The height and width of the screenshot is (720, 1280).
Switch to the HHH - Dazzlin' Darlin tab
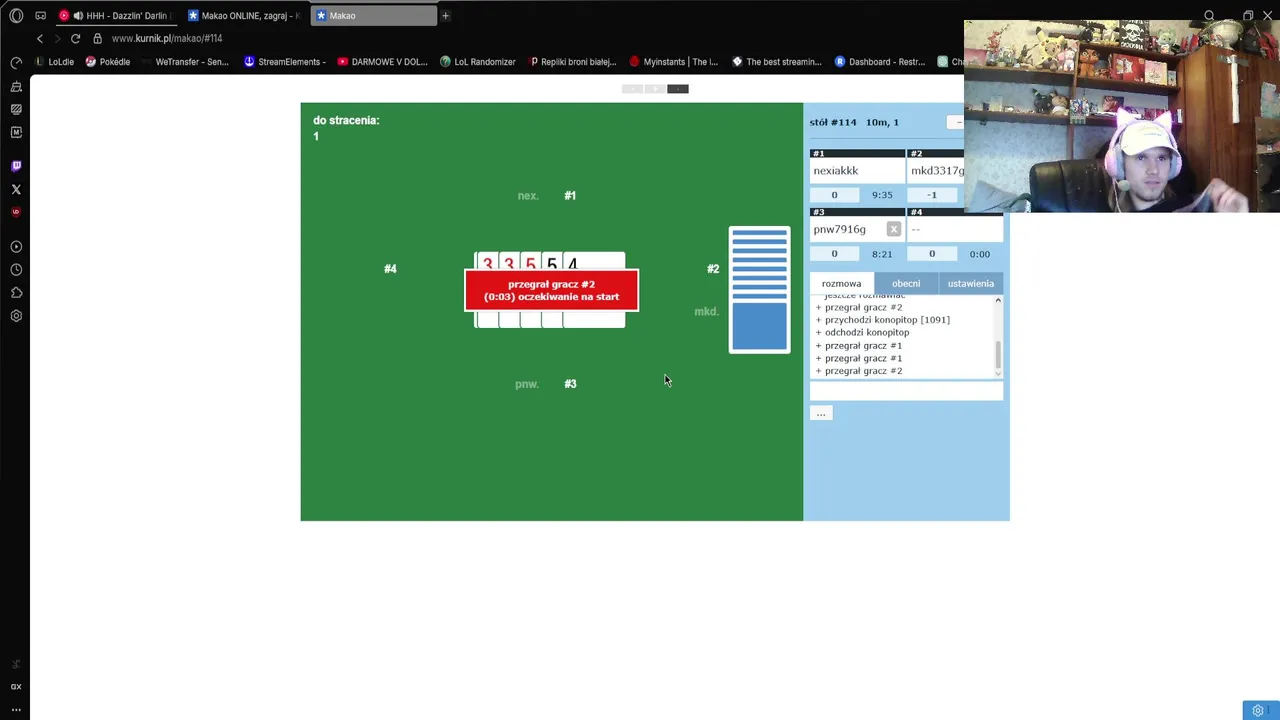116,16
